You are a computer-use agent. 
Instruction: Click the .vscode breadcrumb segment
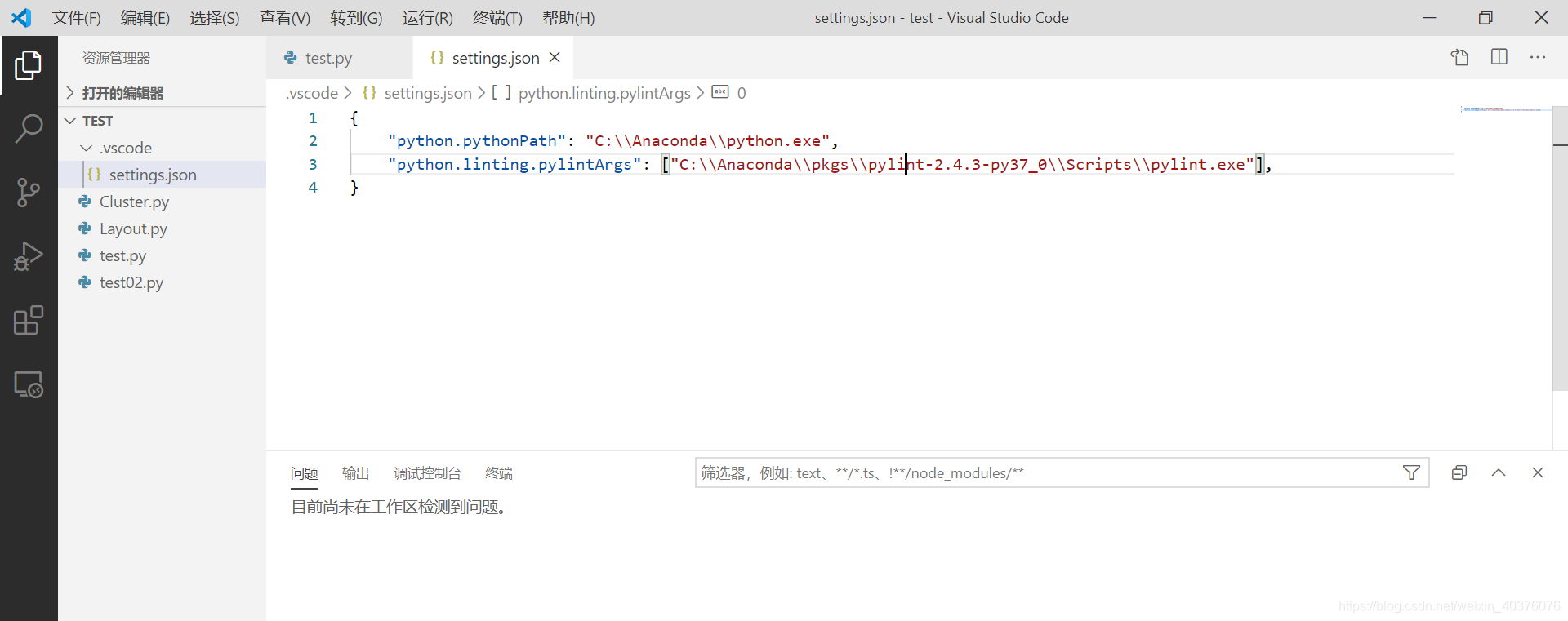pyautogui.click(x=312, y=93)
